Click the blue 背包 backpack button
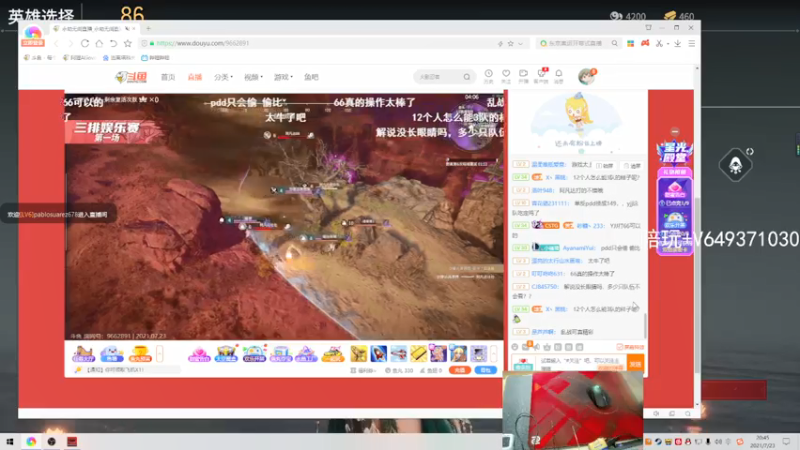 click(485, 370)
